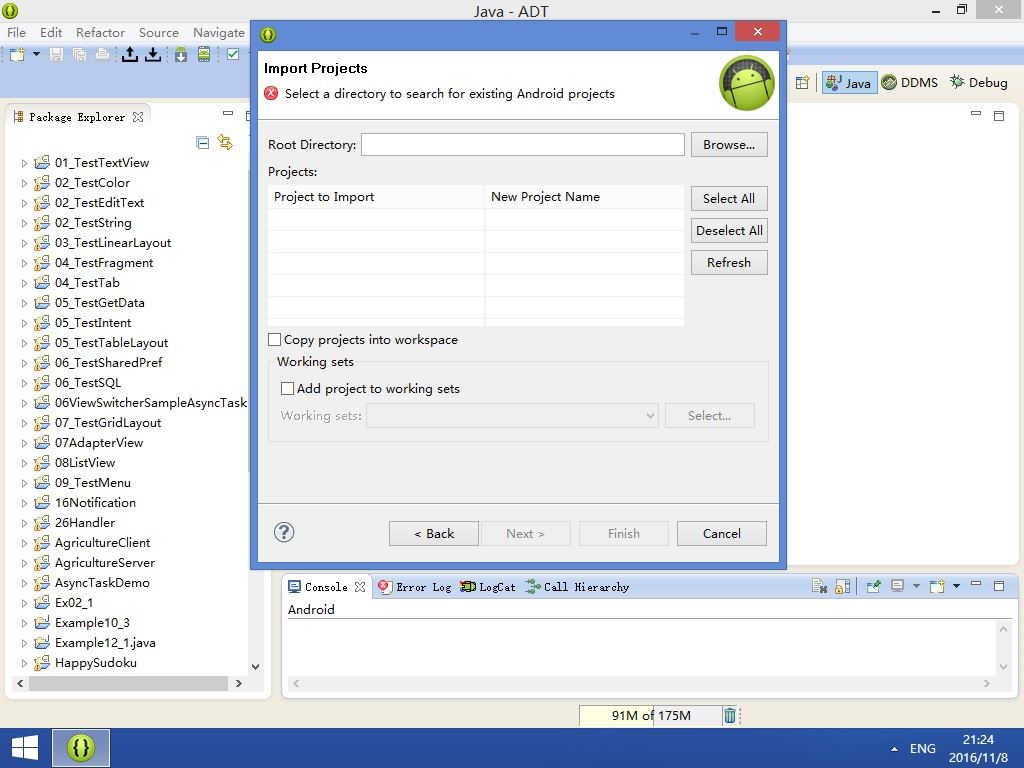The image size is (1024, 768).
Task: Click the Example10_3 project folder icon
Action: pos(42,622)
